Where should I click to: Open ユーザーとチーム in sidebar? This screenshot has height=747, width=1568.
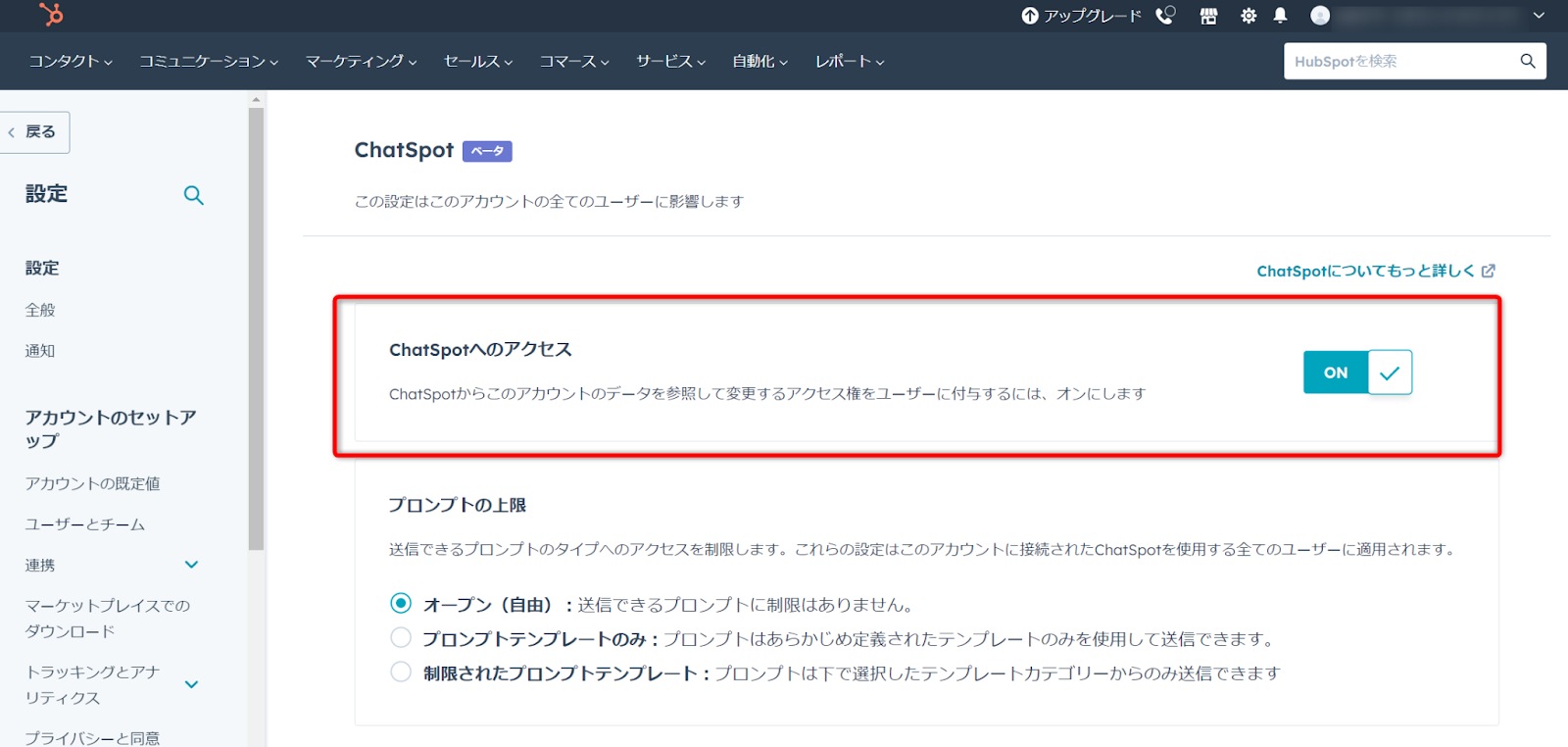tap(85, 524)
